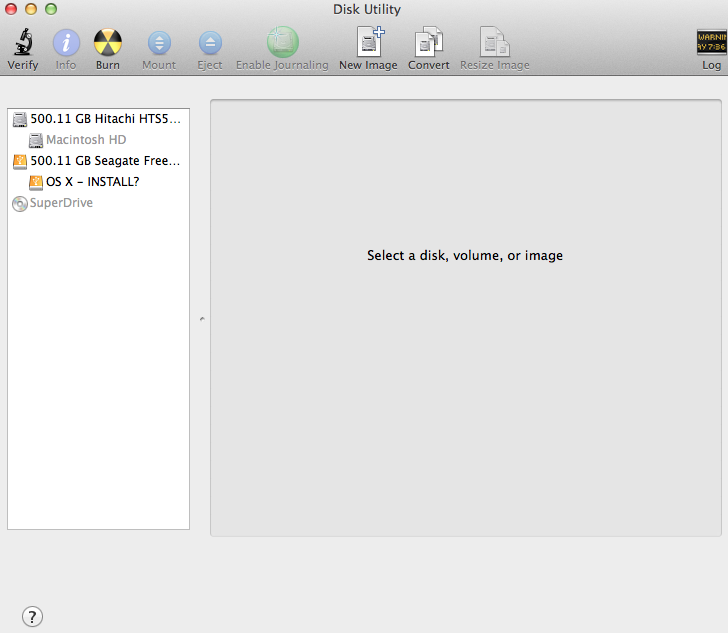Click the sidebar splitter handle
This screenshot has height=633, width=728.
coord(202,319)
